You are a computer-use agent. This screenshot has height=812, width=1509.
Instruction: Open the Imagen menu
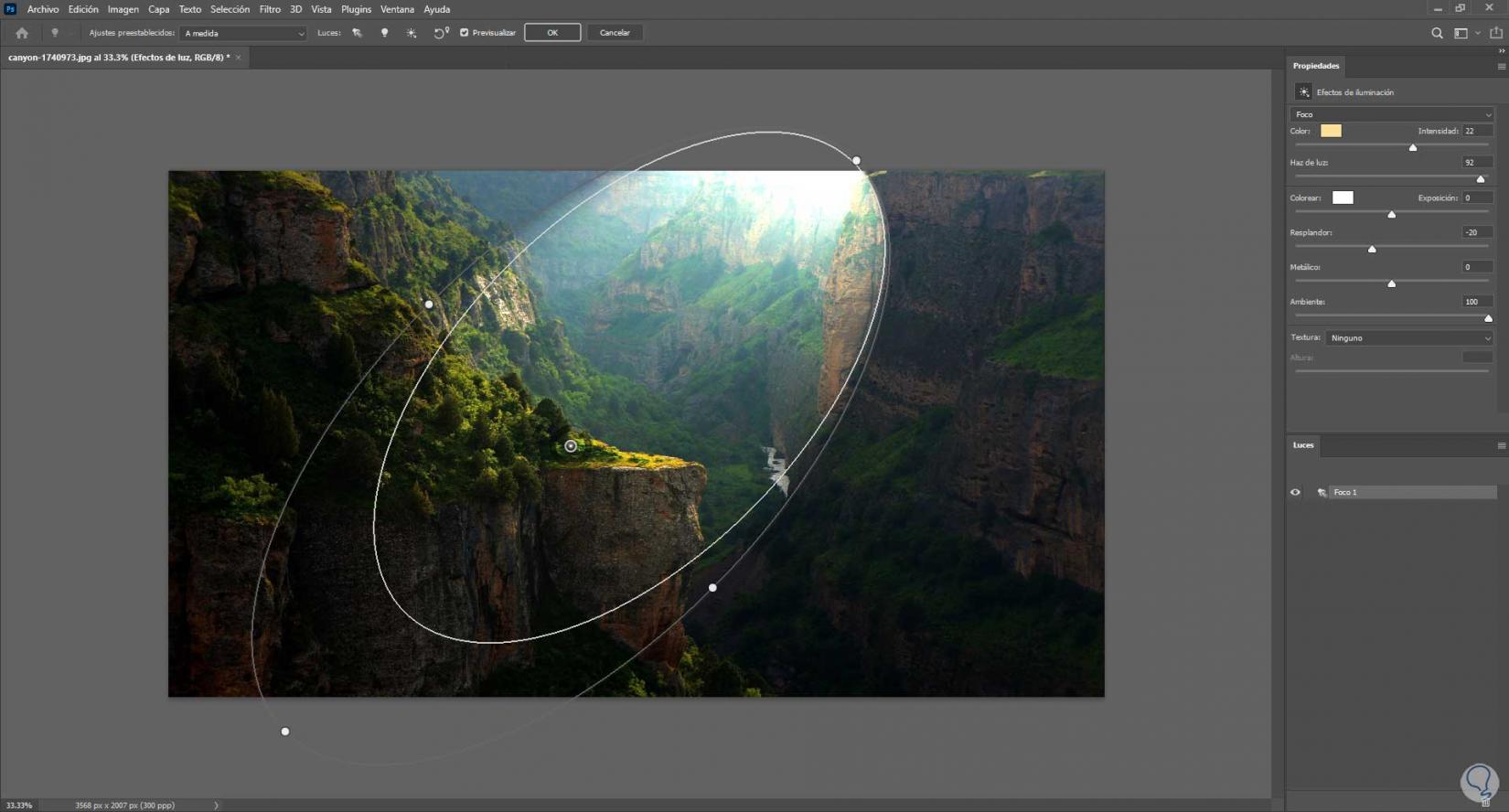123,9
